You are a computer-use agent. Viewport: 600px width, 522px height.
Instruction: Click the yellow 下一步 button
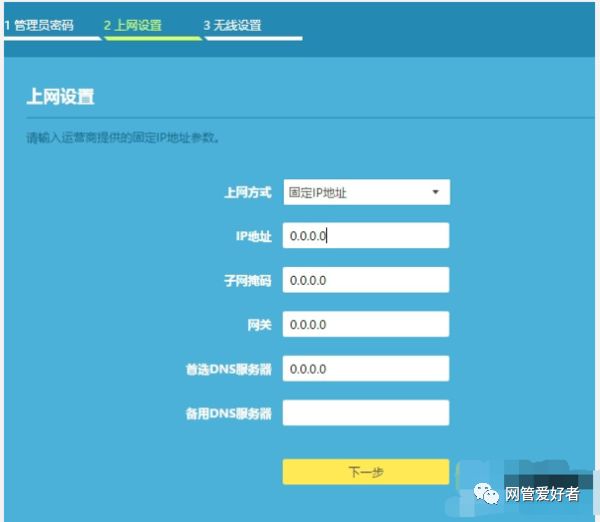[x=366, y=472]
